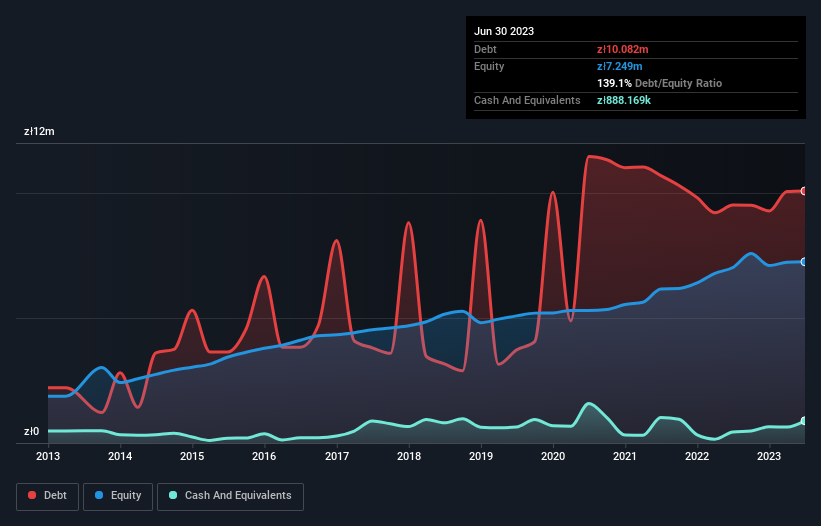The width and height of the screenshot is (821, 526).
Task: Click the 2019 x-axis label
Action: click(481, 456)
